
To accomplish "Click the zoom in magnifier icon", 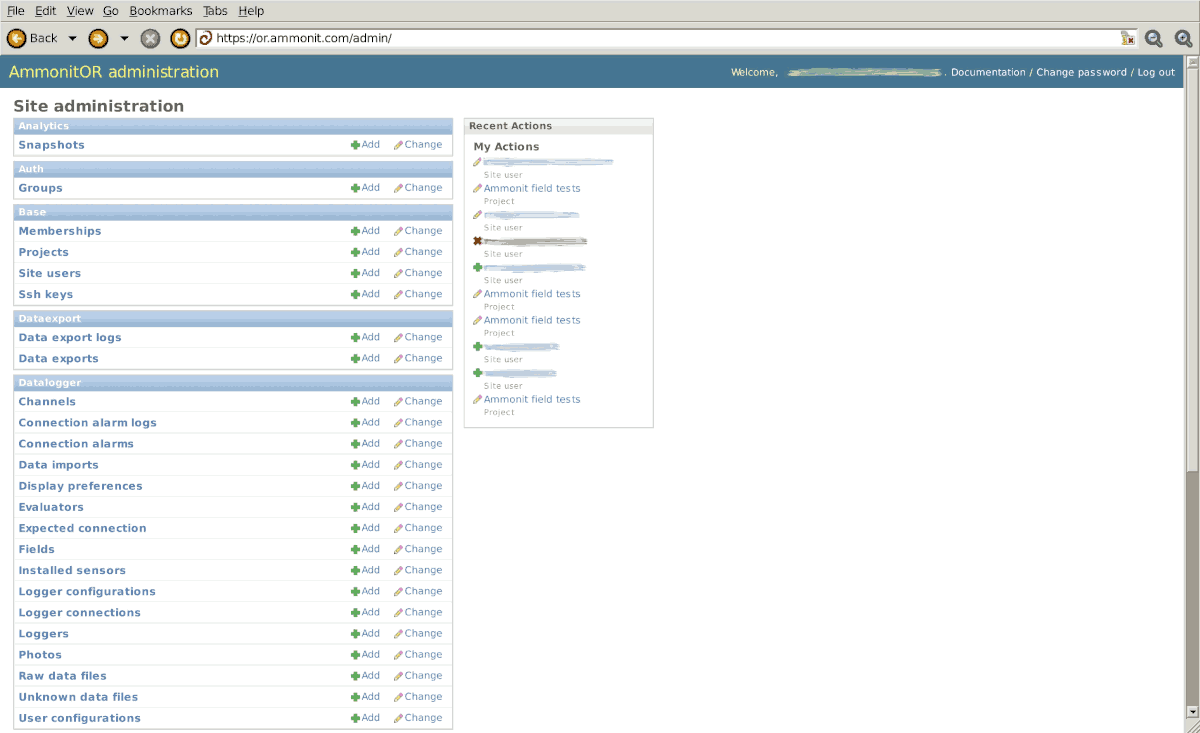I will click(x=1183, y=38).
